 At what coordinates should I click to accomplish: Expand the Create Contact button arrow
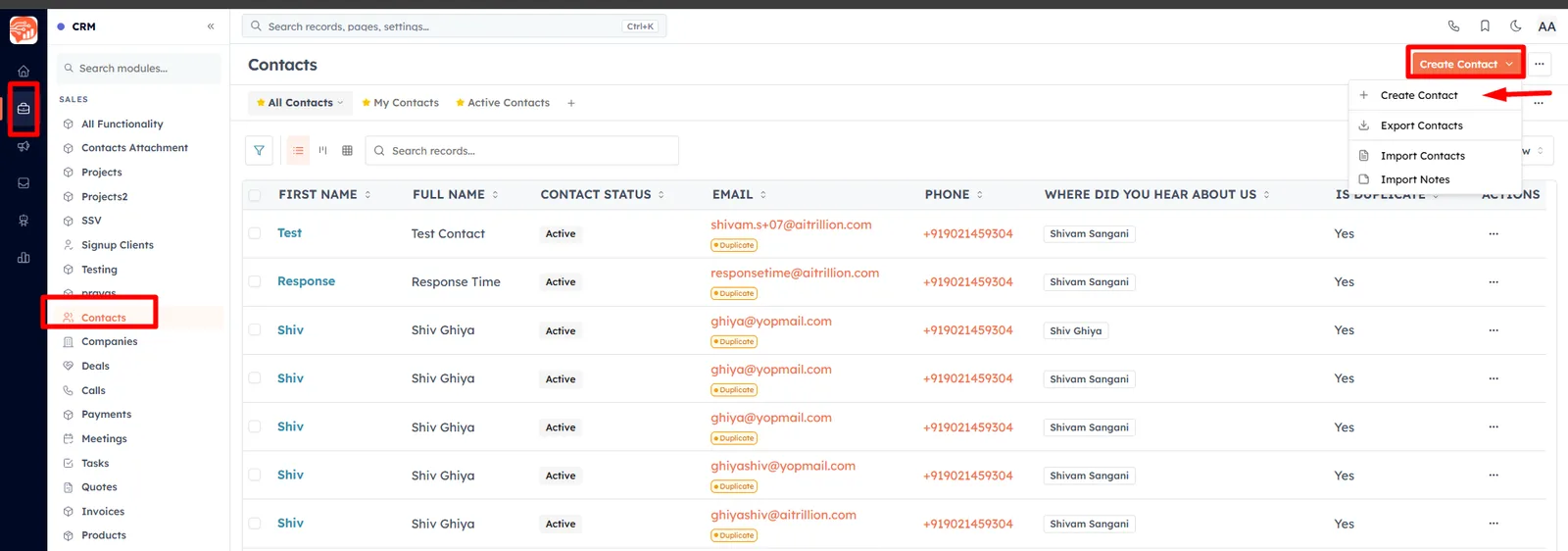point(1509,65)
